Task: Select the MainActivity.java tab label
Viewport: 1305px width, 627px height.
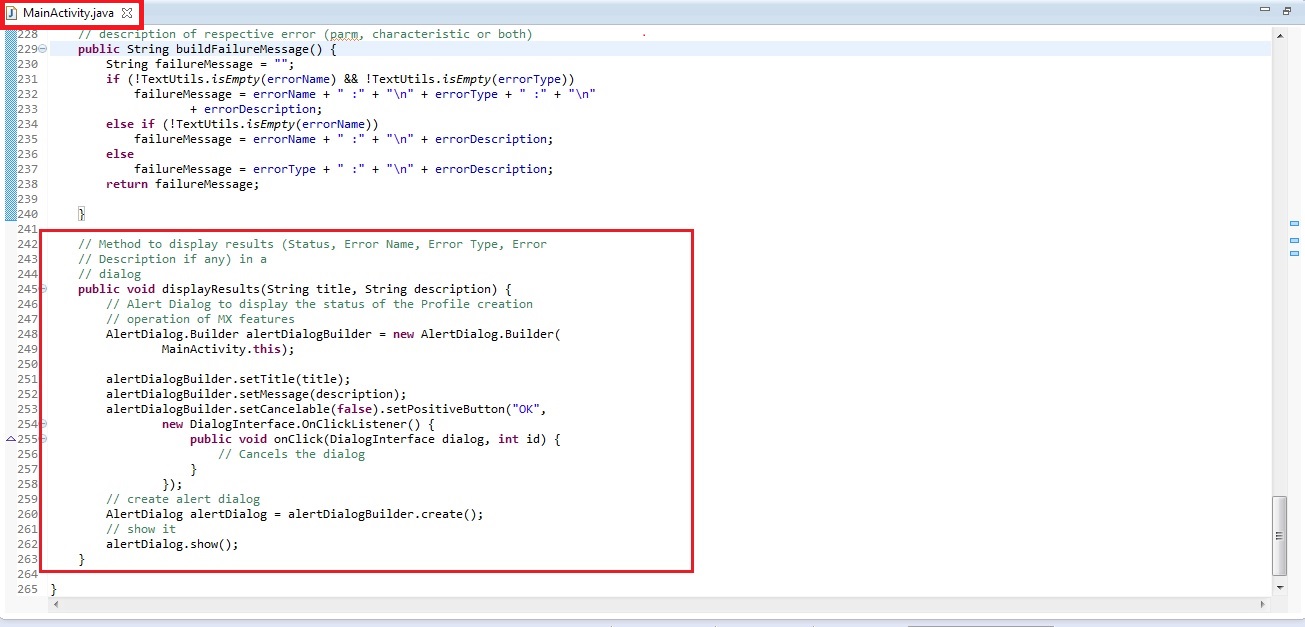Action: click(68, 12)
